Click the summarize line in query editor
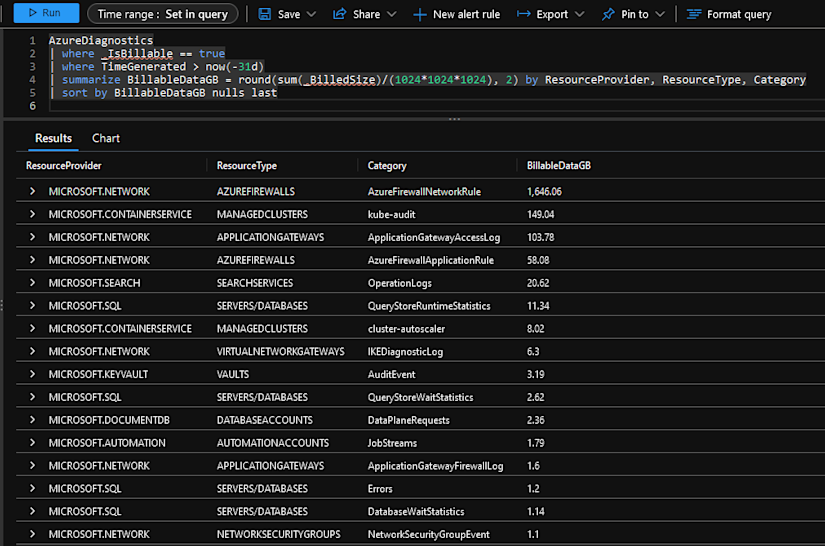The height and width of the screenshot is (546, 825). coord(428,79)
